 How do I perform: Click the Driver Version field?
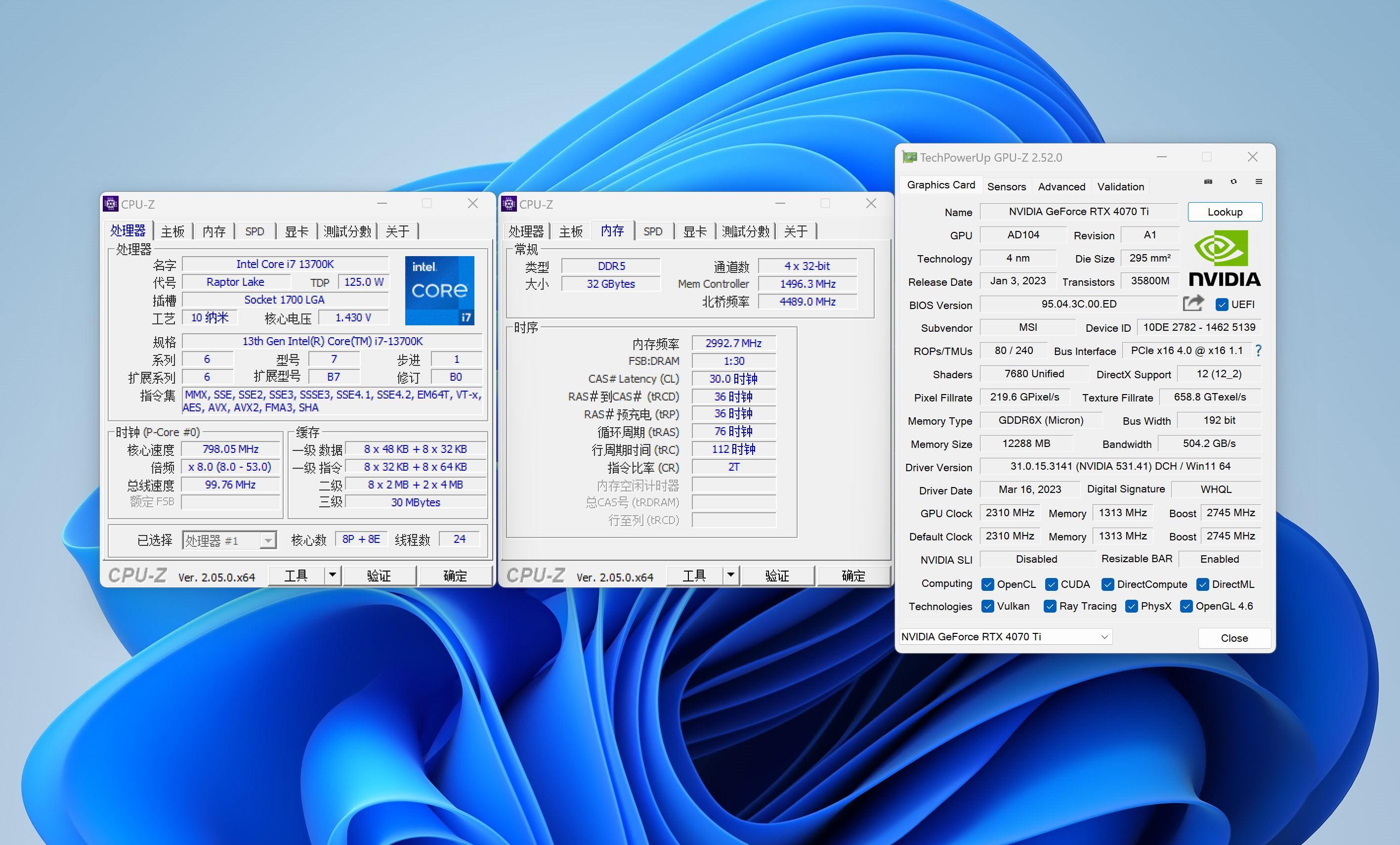(1120, 466)
